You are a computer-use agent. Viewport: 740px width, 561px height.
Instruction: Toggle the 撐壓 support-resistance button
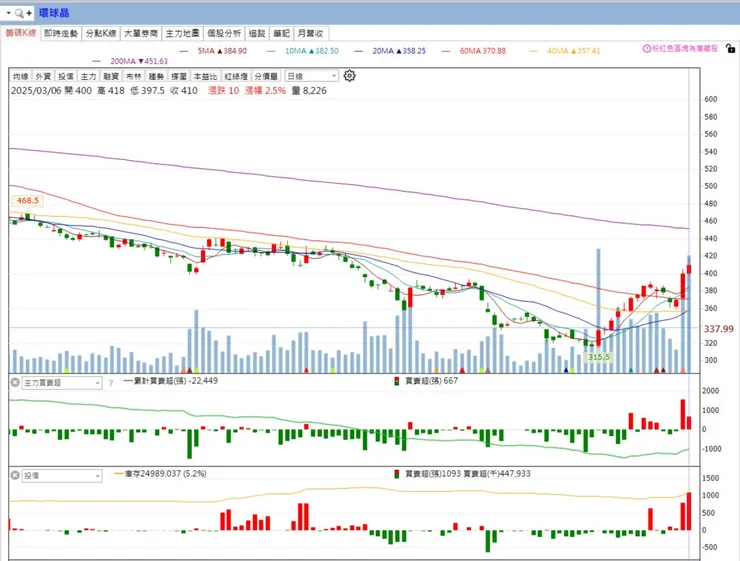tap(179, 76)
